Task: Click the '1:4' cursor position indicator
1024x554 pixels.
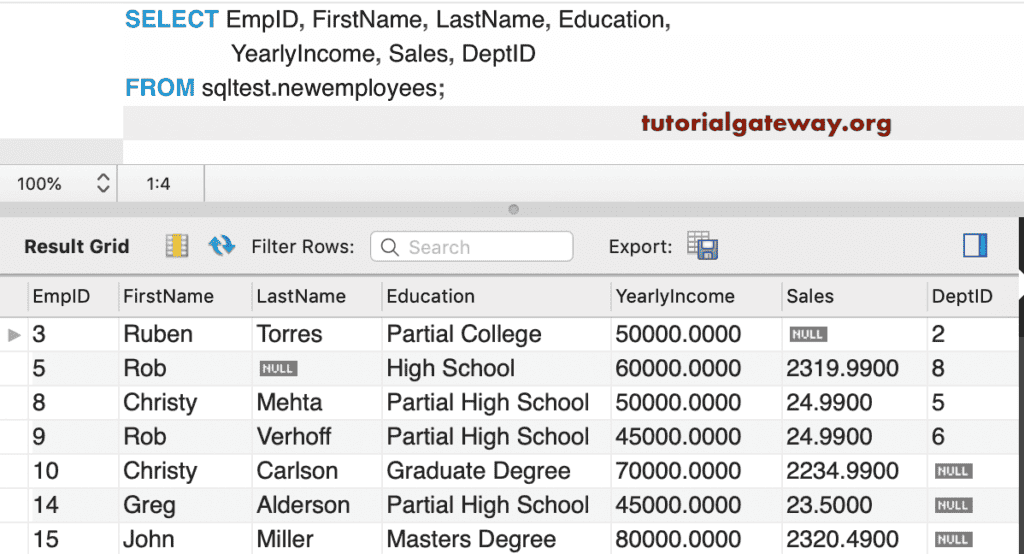Action: (158, 184)
